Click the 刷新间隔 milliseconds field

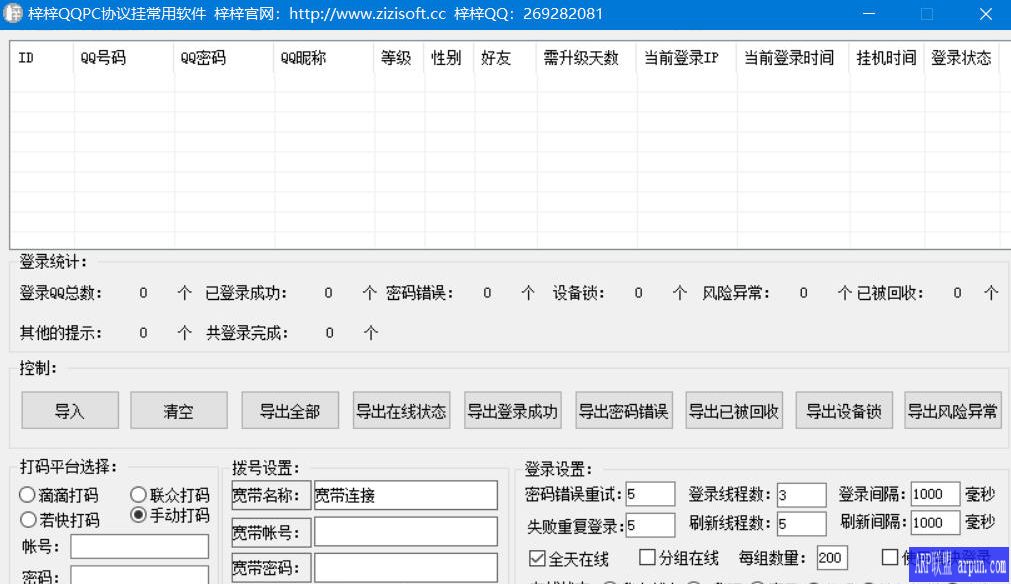[935, 523]
